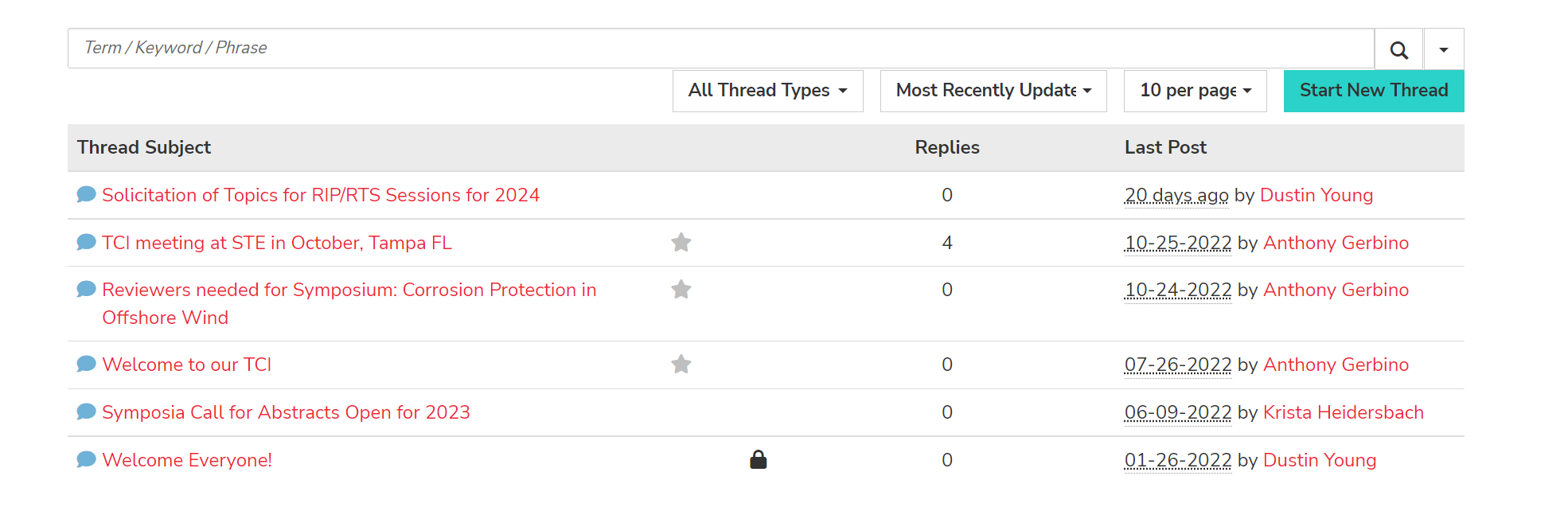Click speech bubble icon beside Welcome to our TCI
The height and width of the screenshot is (511, 1568).
tap(86, 365)
